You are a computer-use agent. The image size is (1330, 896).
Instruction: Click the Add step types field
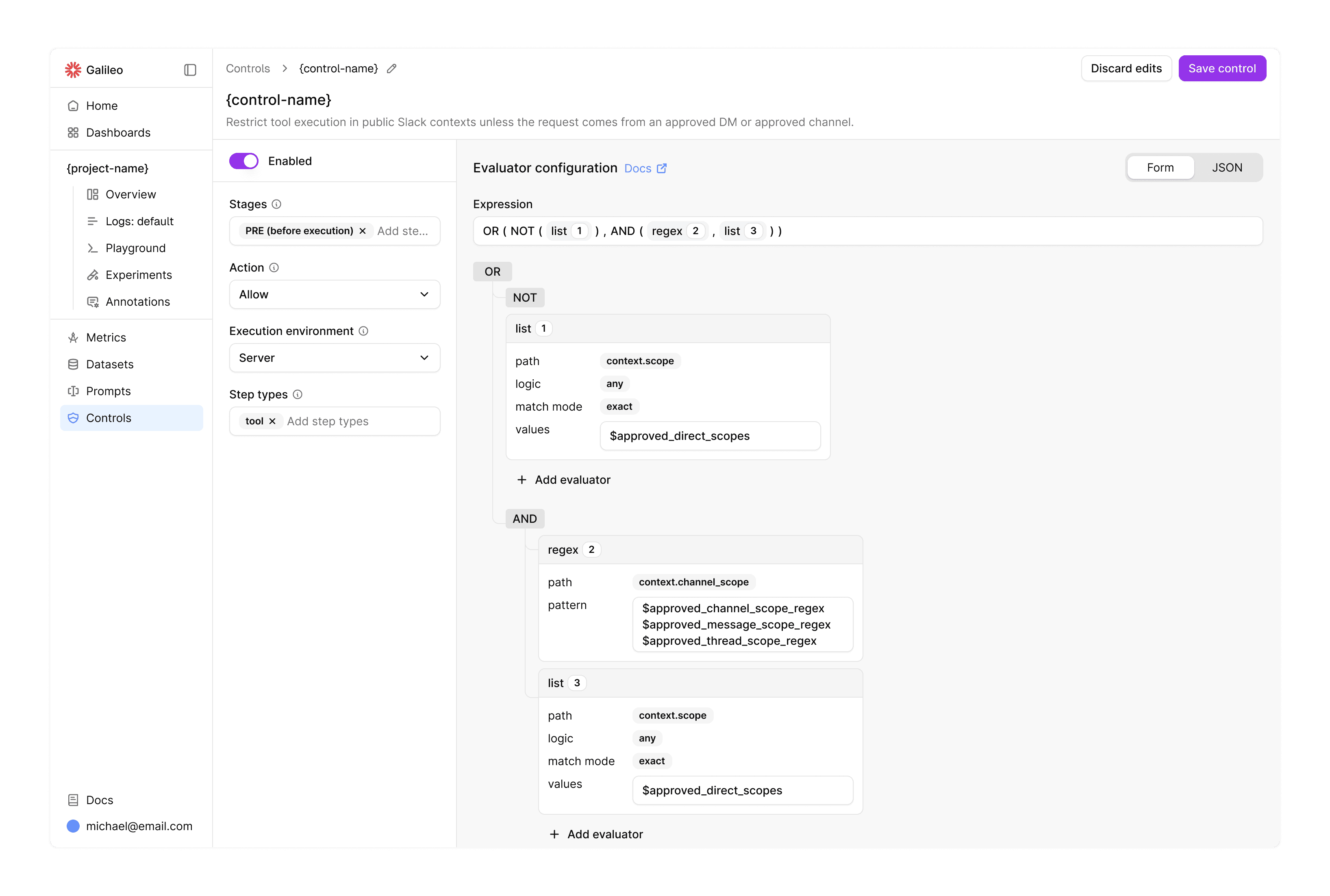(x=354, y=421)
